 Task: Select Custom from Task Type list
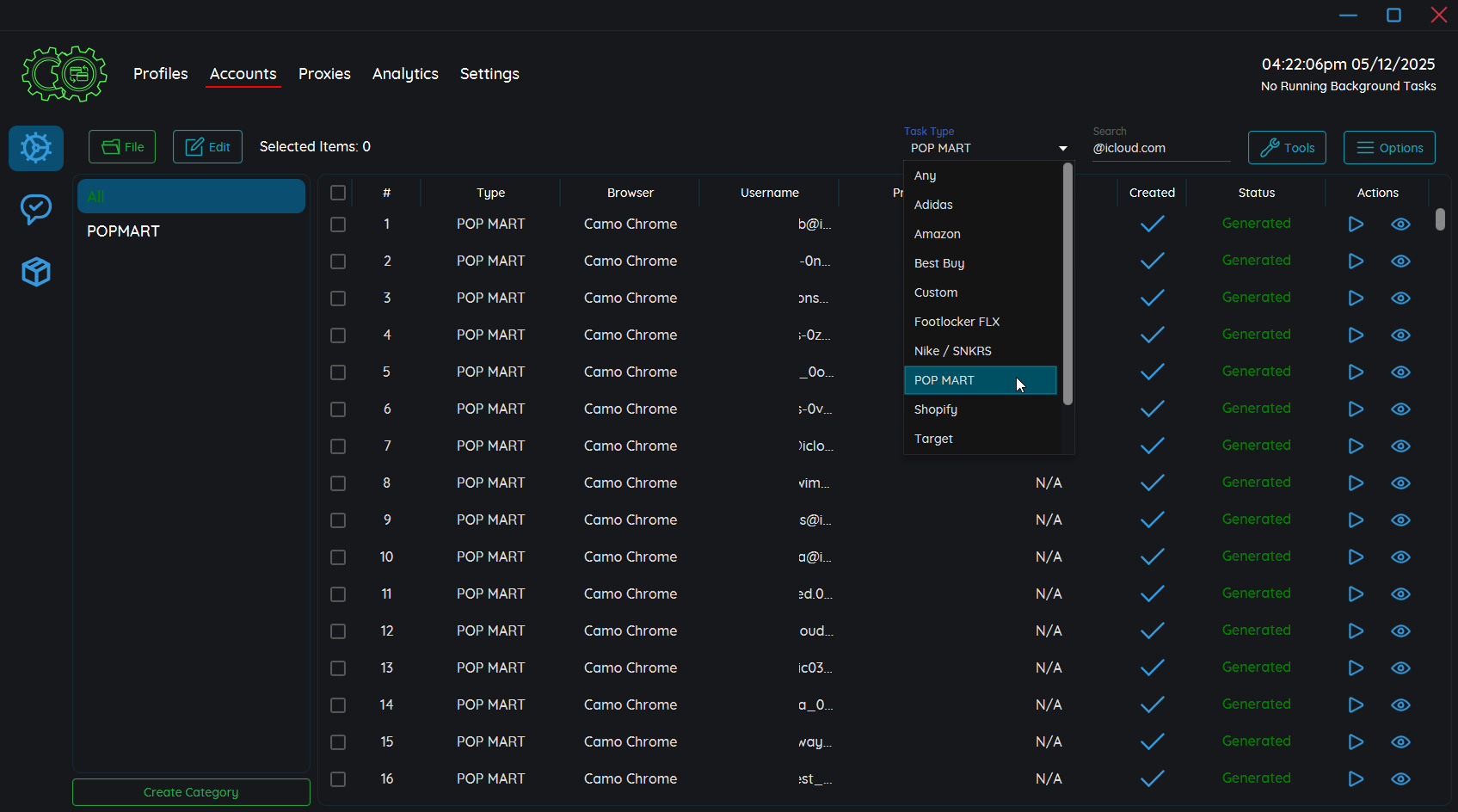pos(981,292)
